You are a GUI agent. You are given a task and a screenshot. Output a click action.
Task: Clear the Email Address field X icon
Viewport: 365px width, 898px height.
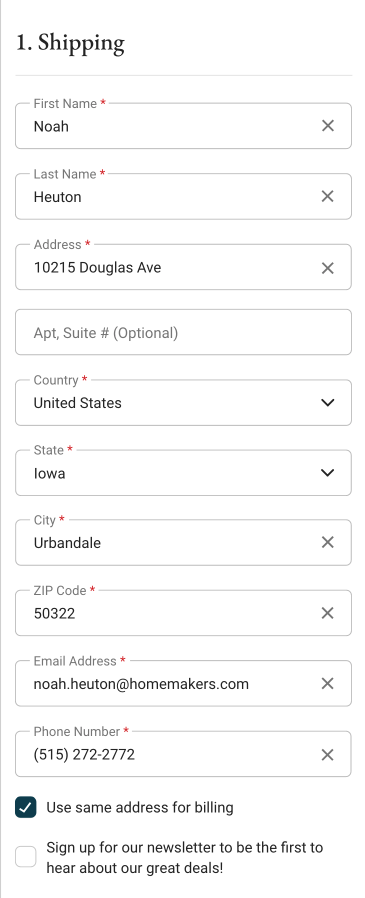327,683
